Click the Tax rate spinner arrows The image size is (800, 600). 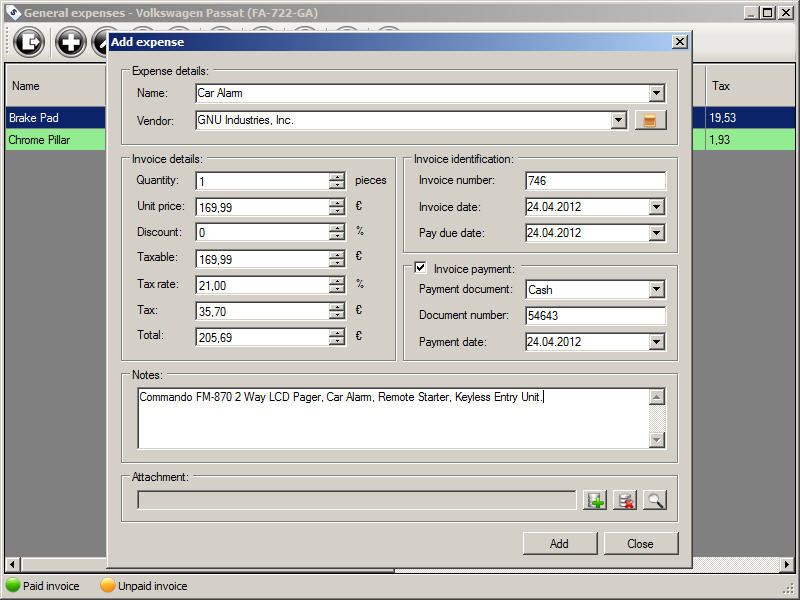tap(337, 285)
